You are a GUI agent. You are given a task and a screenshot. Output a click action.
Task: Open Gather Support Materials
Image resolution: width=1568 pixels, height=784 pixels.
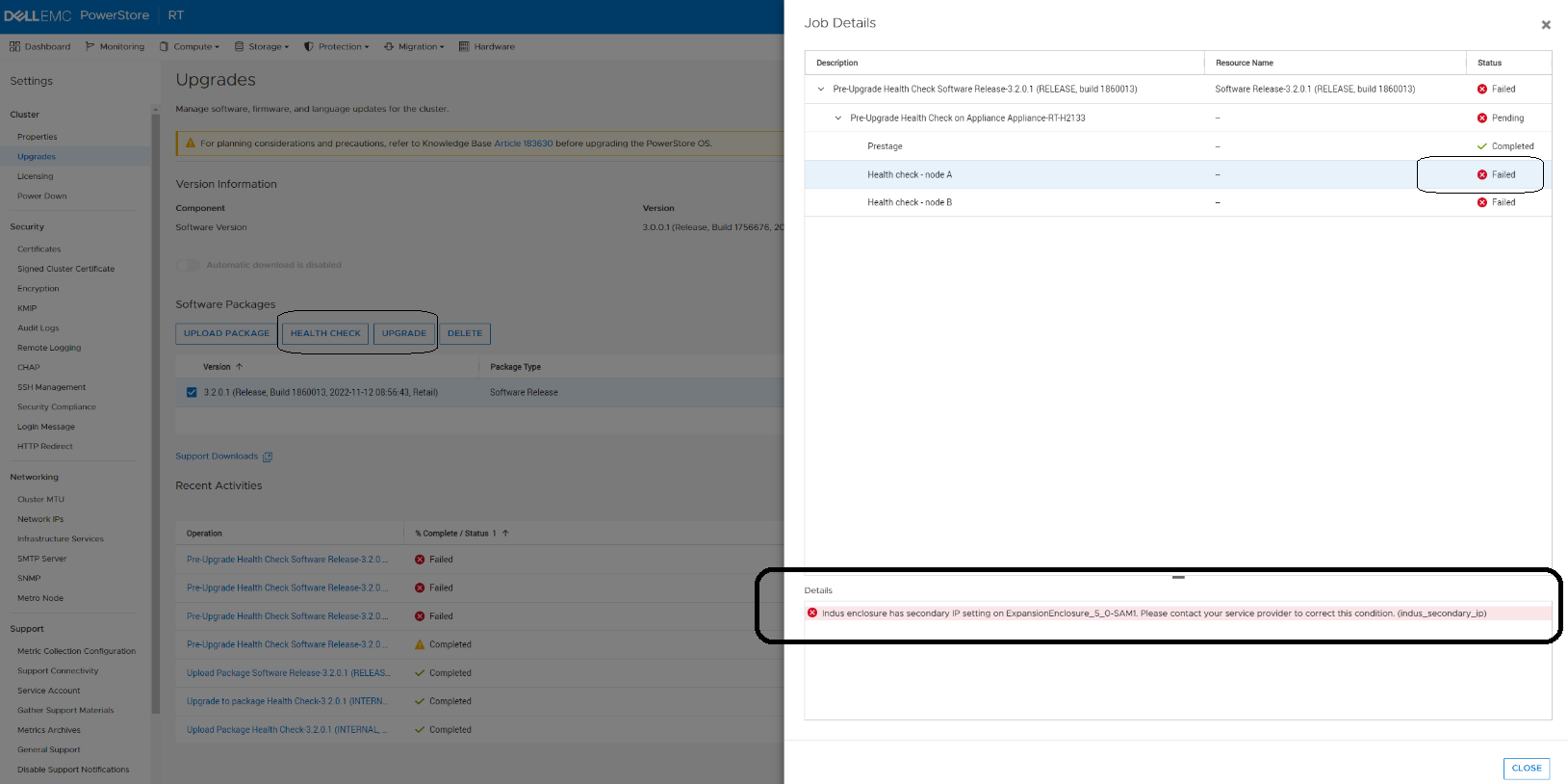[65, 711]
